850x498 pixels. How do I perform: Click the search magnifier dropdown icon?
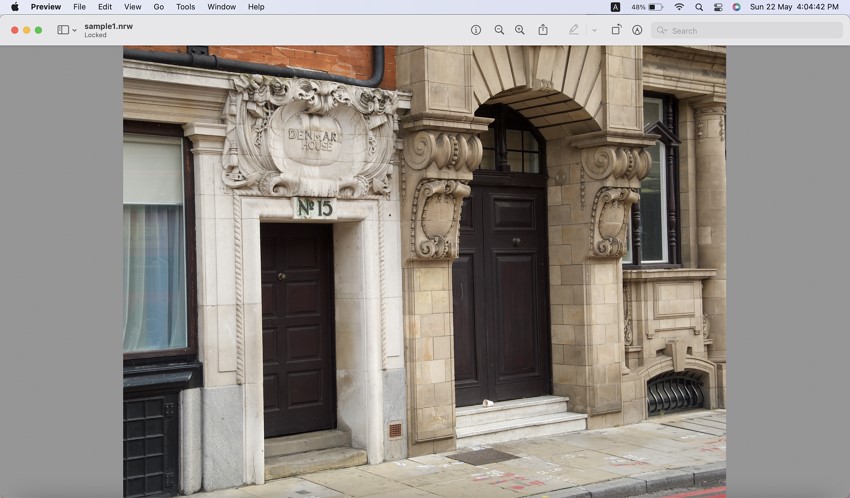click(662, 30)
